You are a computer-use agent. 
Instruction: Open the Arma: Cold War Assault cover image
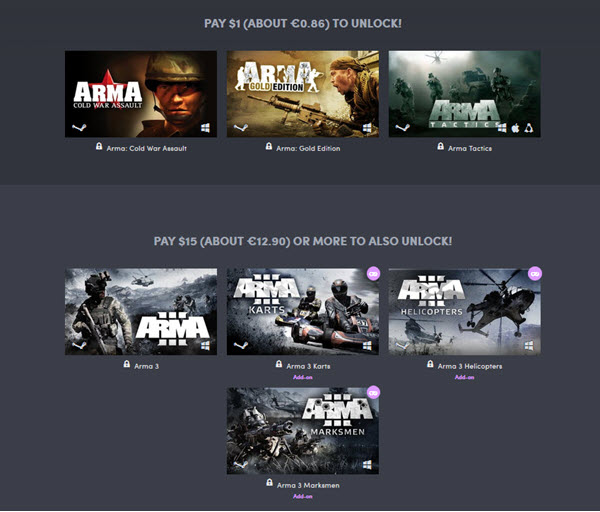click(x=140, y=94)
